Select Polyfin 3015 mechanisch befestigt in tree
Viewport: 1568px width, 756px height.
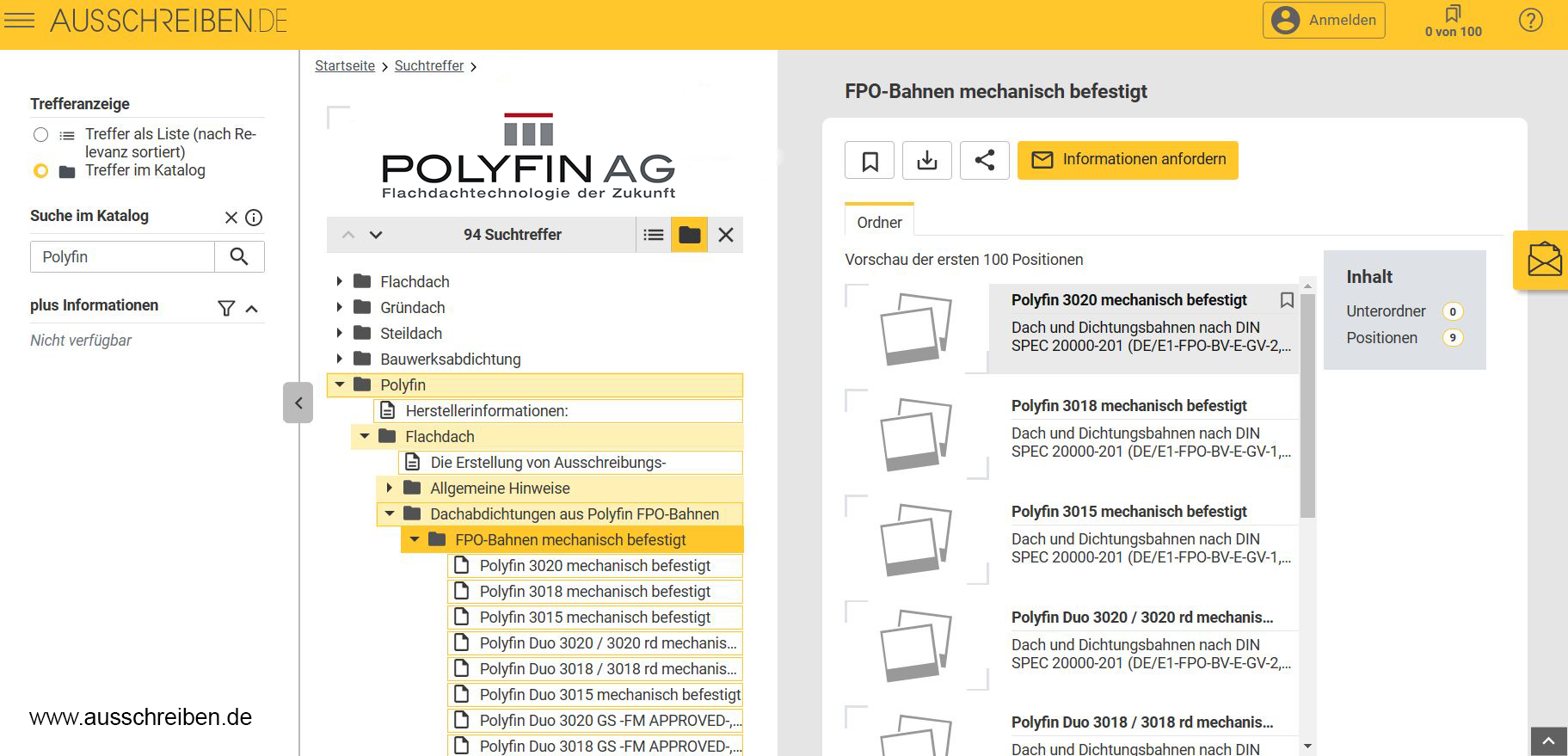click(595, 618)
